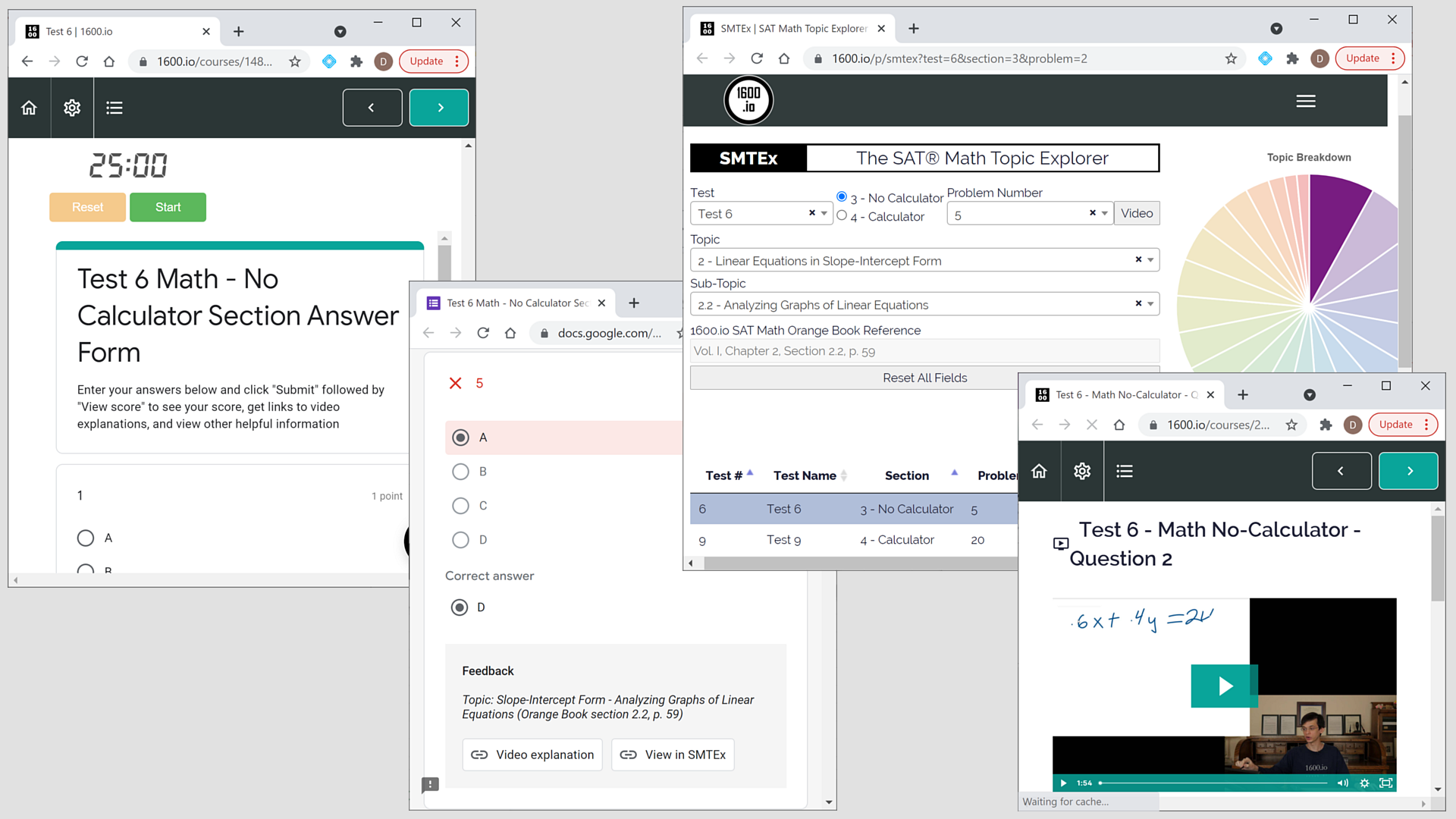Go to browser home in SMTEx window
1456x819 pixels.
click(784, 58)
